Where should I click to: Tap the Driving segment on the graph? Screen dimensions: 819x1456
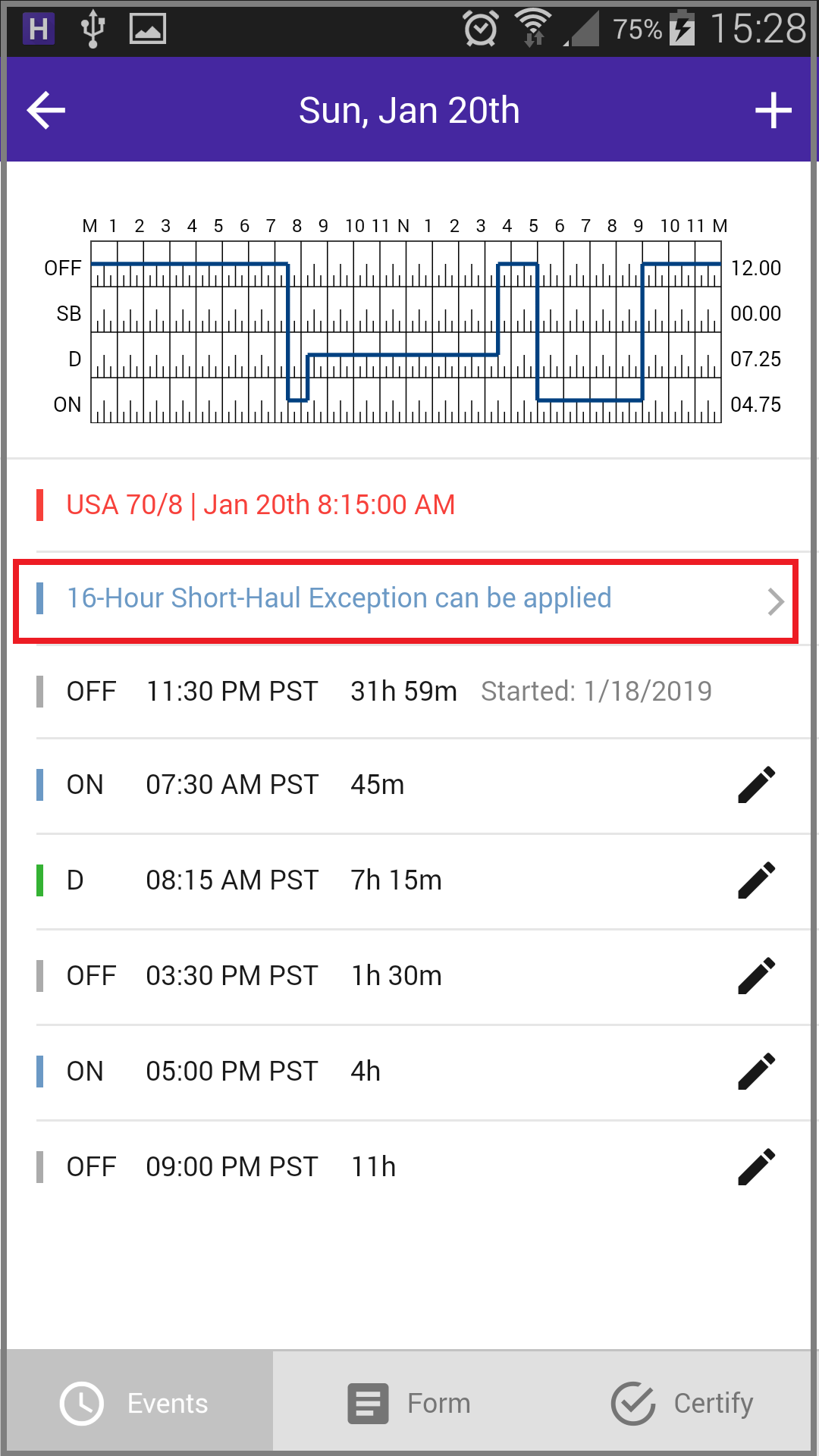[x=403, y=355]
